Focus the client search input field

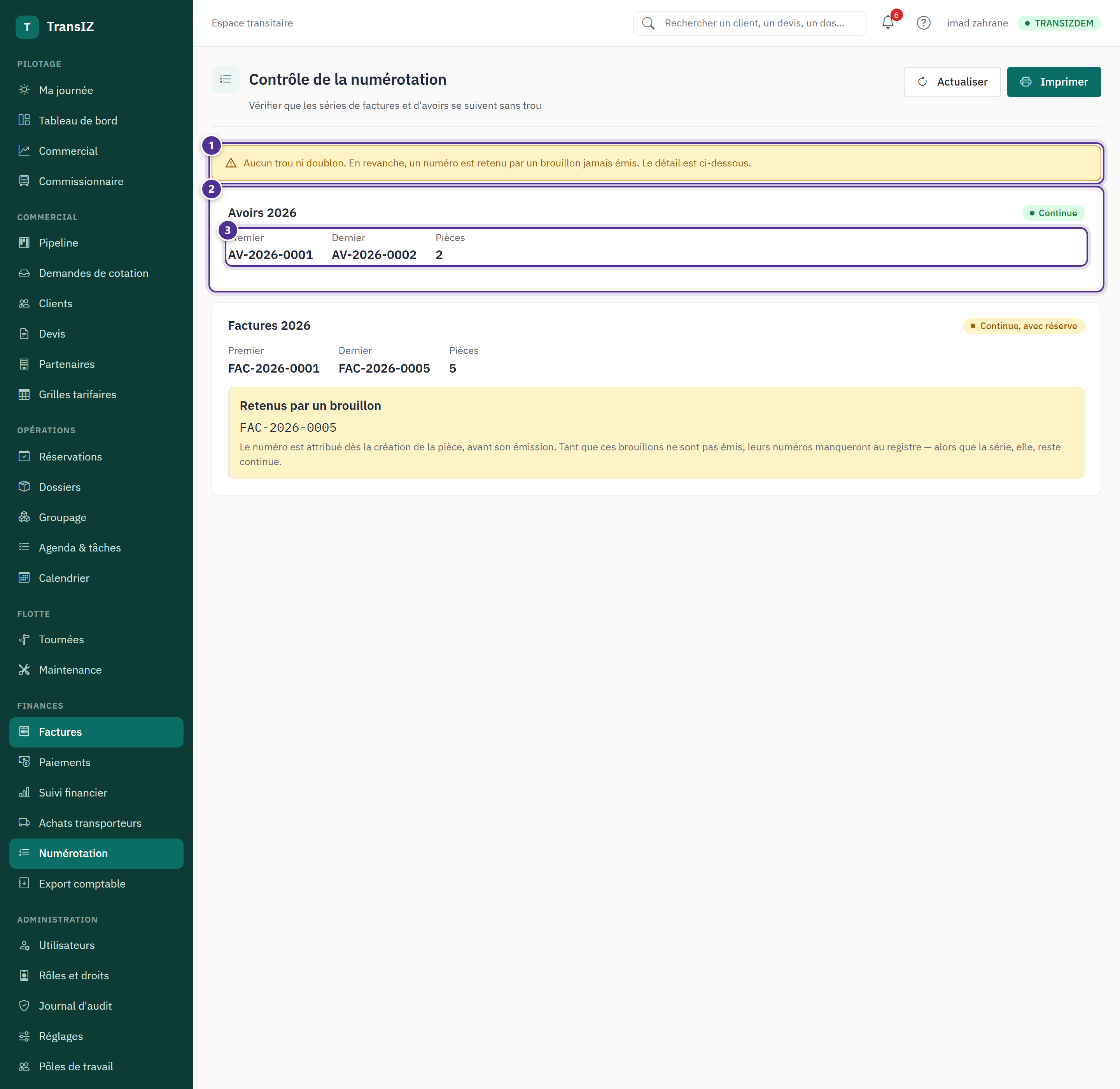pyautogui.click(x=749, y=23)
